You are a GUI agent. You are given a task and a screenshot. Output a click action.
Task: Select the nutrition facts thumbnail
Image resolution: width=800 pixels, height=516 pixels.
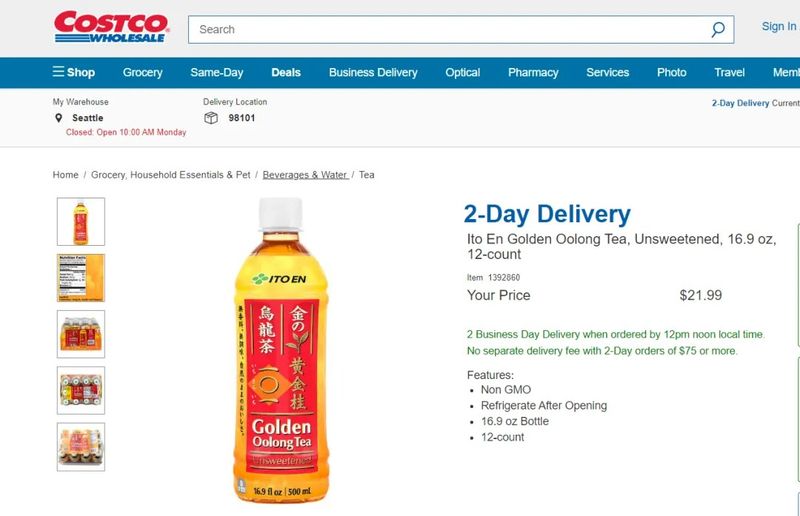coord(81,278)
